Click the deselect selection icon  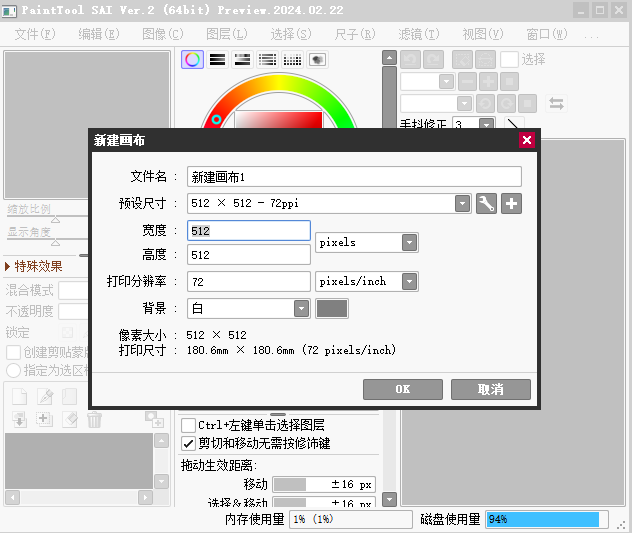pos(462,60)
